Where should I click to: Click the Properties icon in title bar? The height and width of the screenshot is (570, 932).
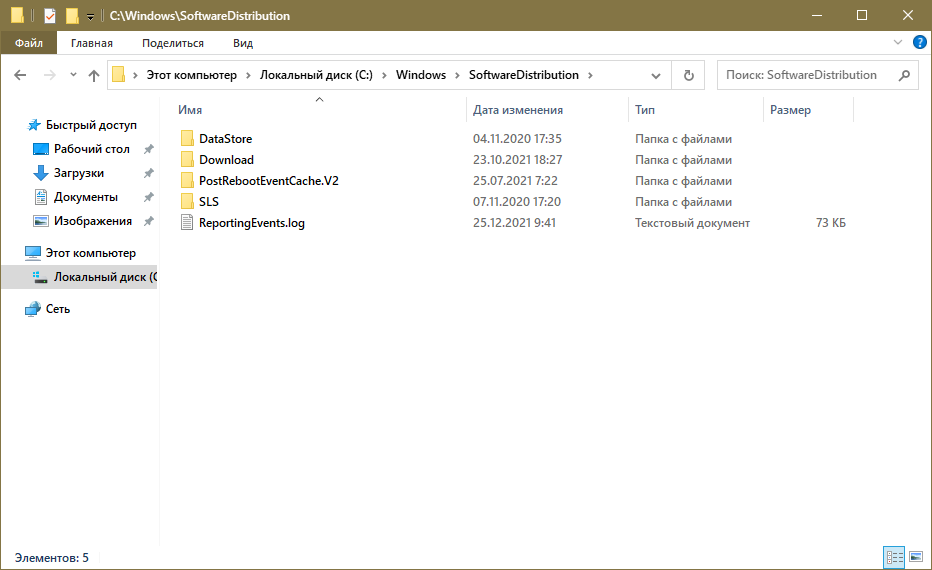pos(49,16)
